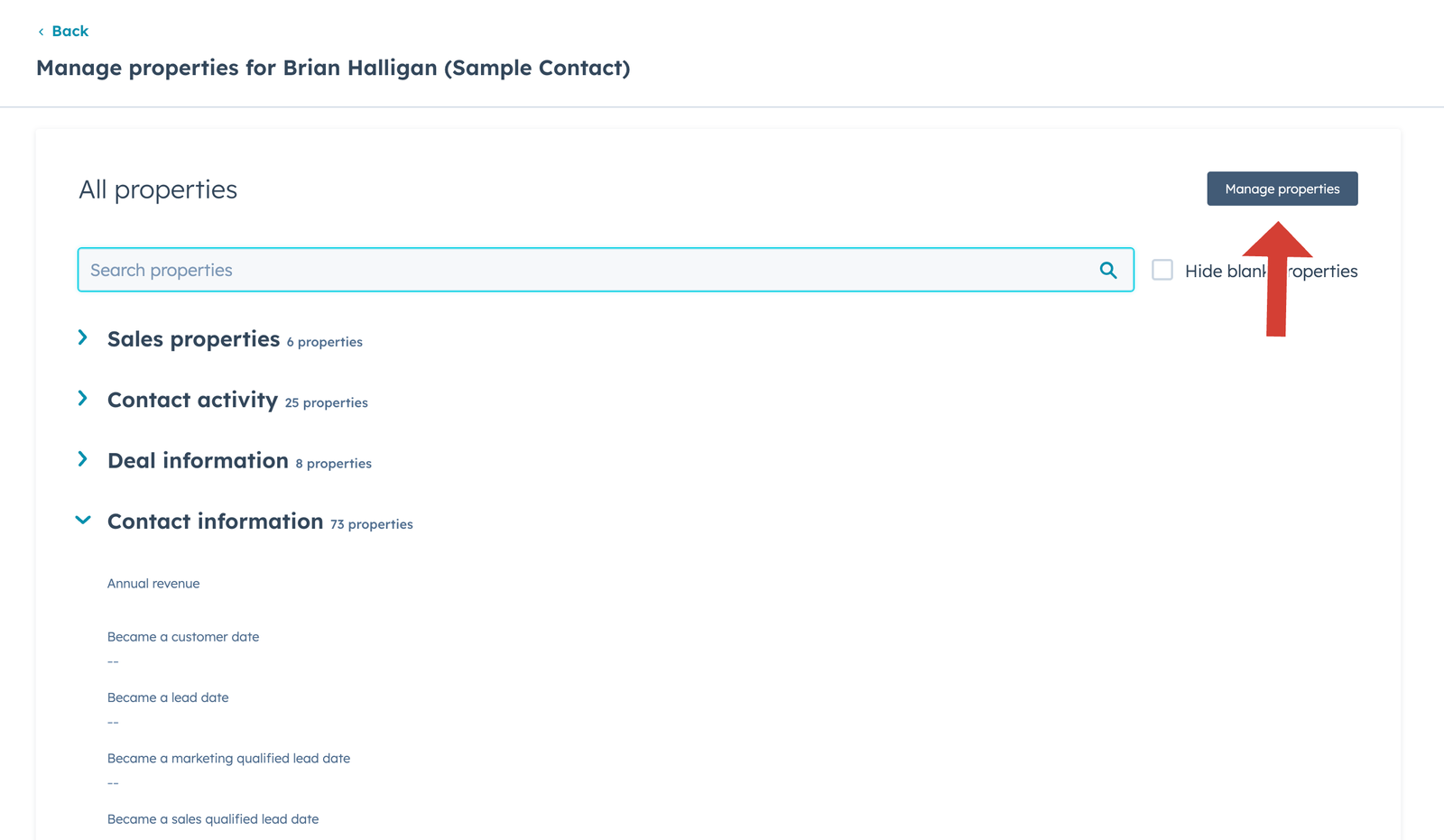Open Became a marketing qualified lead date
The height and width of the screenshot is (840, 1444).
coord(228,758)
